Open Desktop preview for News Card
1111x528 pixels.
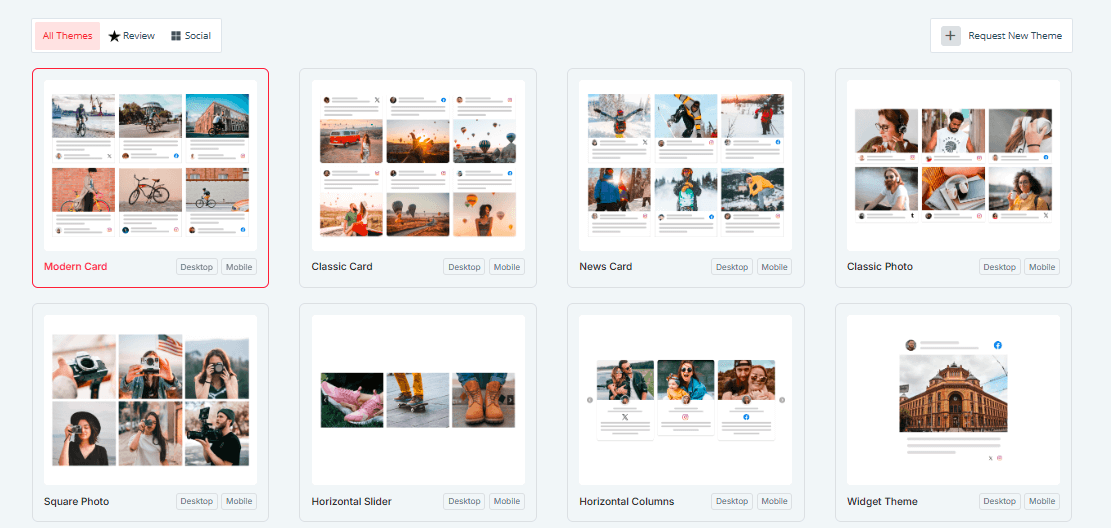(732, 267)
